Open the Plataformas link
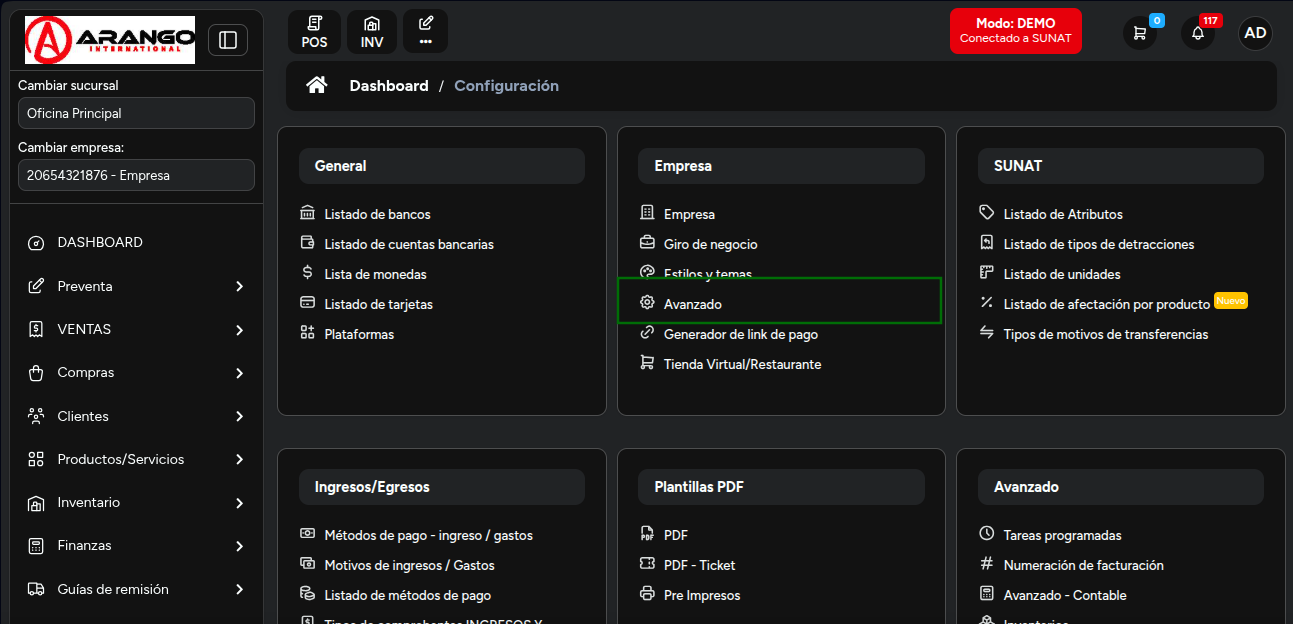The height and width of the screenshot is (624, 1293). [359, 334]
